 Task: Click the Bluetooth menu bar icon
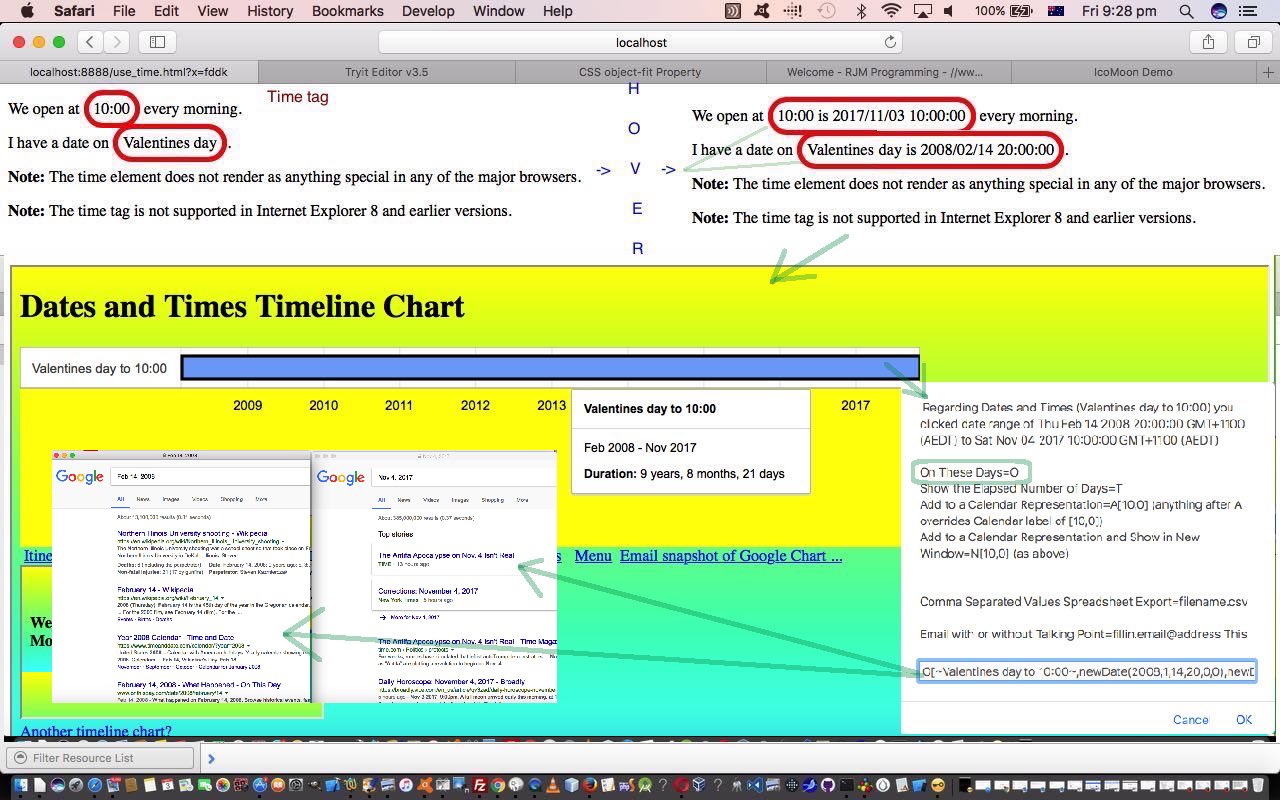[861, 11]
